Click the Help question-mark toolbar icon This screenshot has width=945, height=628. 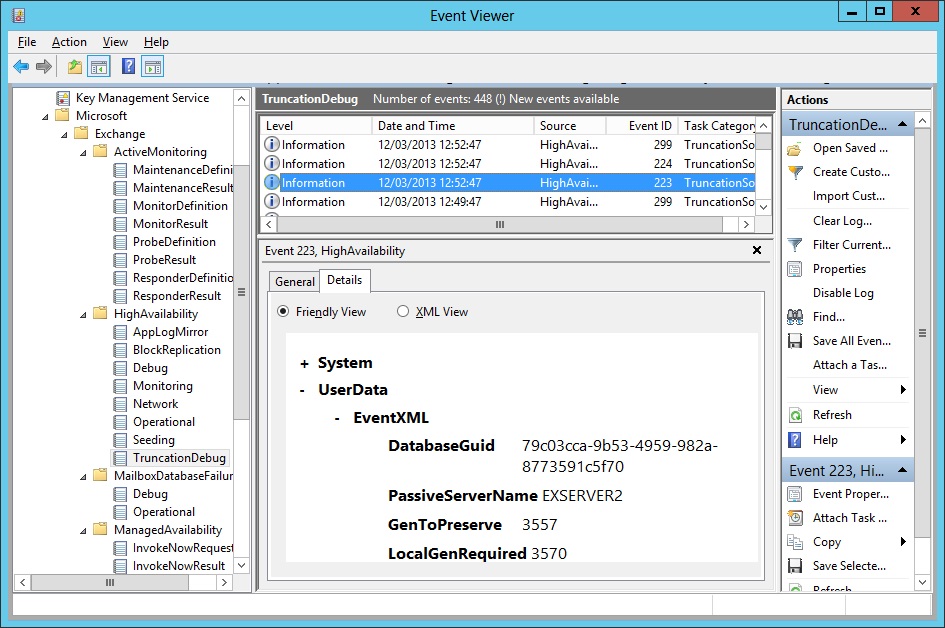[x=128, y=67]
